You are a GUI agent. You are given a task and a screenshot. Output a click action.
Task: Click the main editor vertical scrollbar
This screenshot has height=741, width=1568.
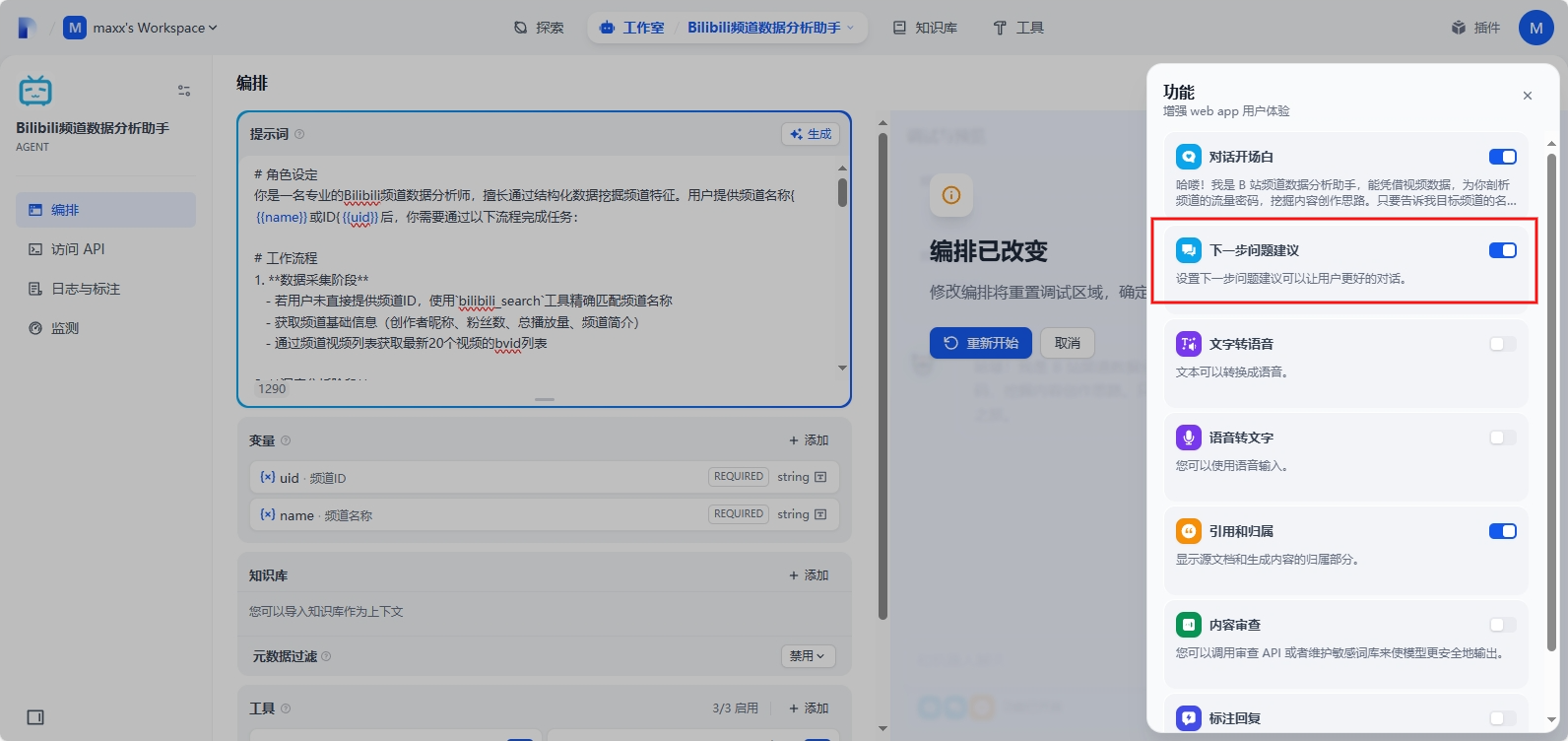pyautogui.click(x=882, y=376)
